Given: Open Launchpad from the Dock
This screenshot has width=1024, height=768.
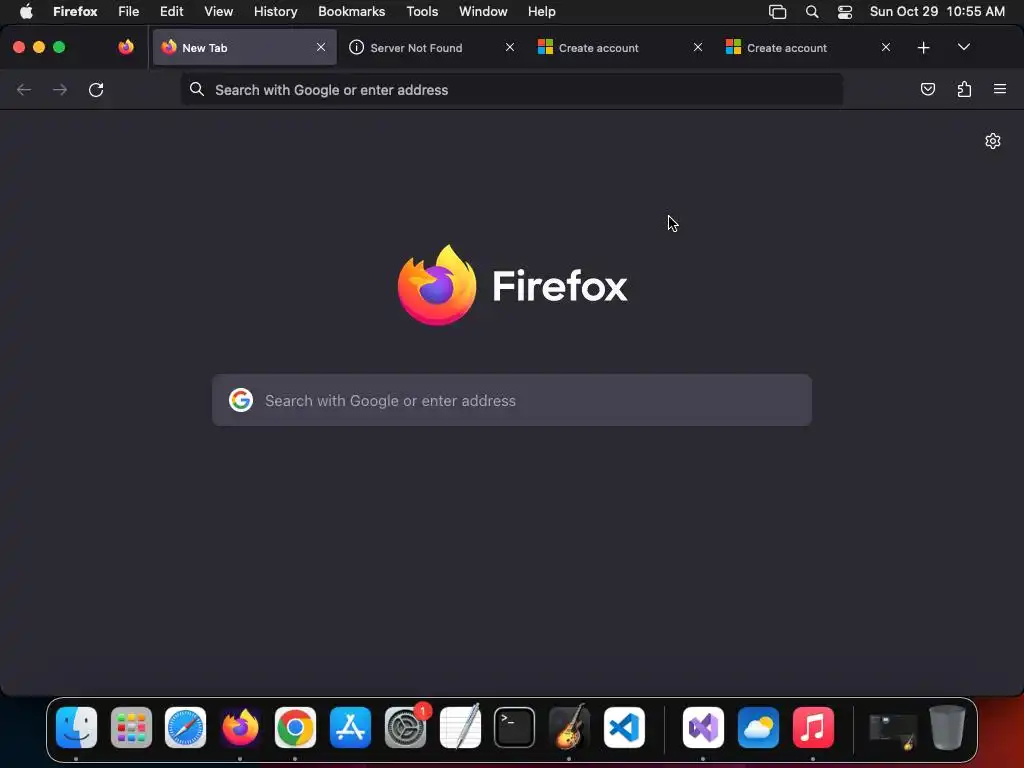Looking at the screenshot, I should point(131,728).
